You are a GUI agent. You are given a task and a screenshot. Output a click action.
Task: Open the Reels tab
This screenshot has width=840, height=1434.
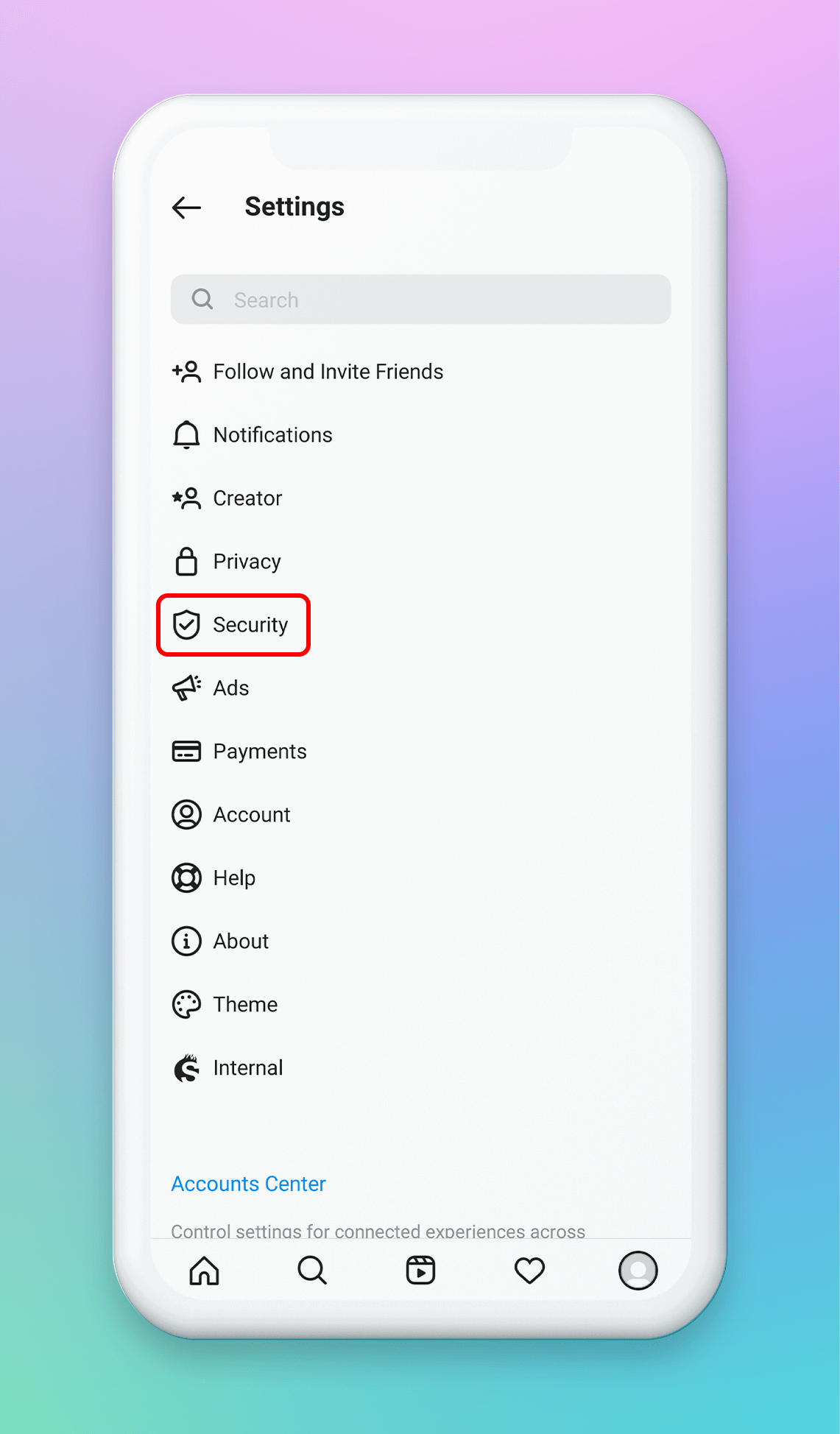pyautogui.click(x=420, y=1271)
